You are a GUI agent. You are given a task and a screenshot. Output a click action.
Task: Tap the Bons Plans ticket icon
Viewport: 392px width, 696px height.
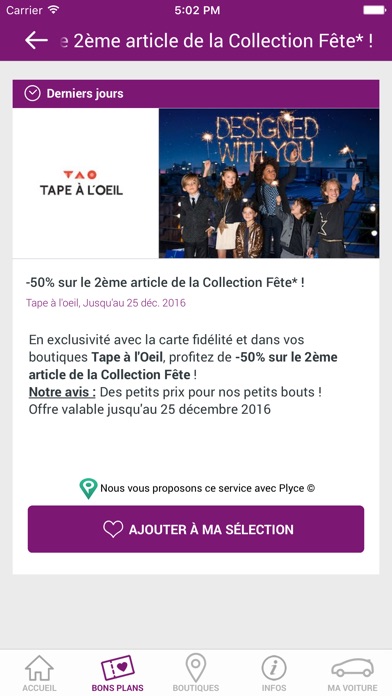pyautogui.click(x=118, y=668)
